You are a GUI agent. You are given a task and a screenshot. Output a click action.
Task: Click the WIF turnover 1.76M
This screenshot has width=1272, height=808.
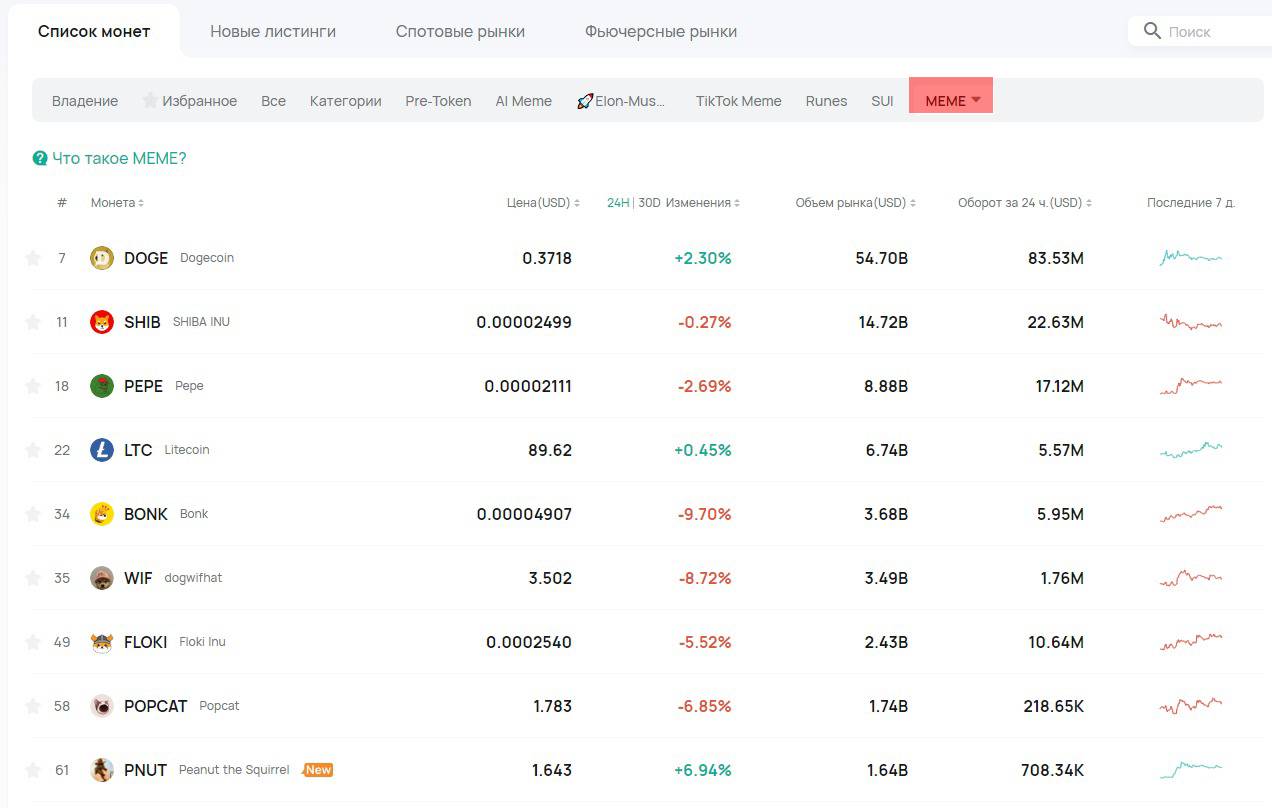(x=1062, y=578)
